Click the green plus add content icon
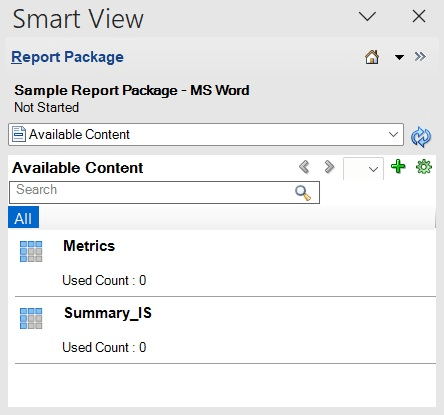This screenshot has height=415, width=444. pyautogui.click(x=398, y=166)
